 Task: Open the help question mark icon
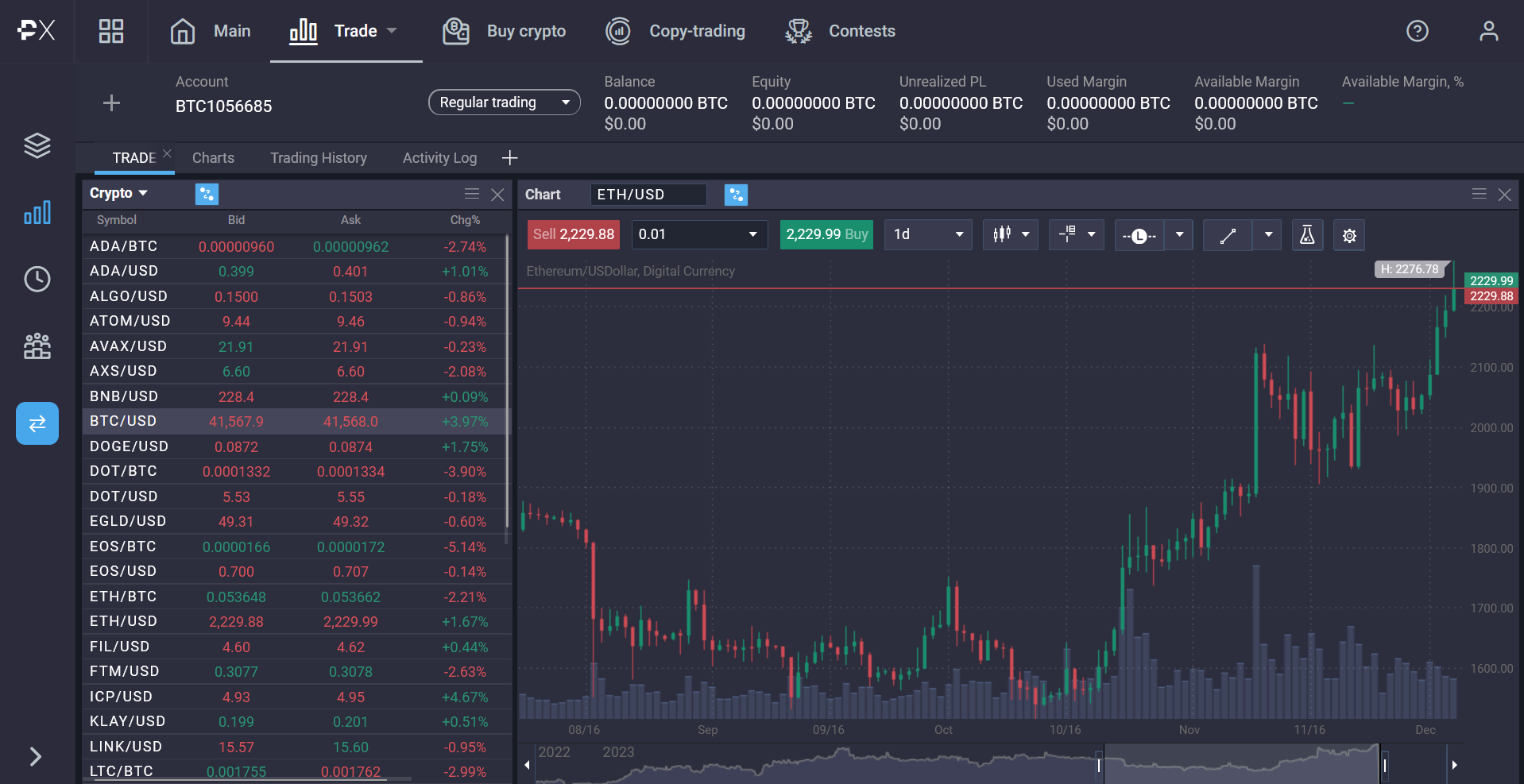click(x=1418, y=31)
